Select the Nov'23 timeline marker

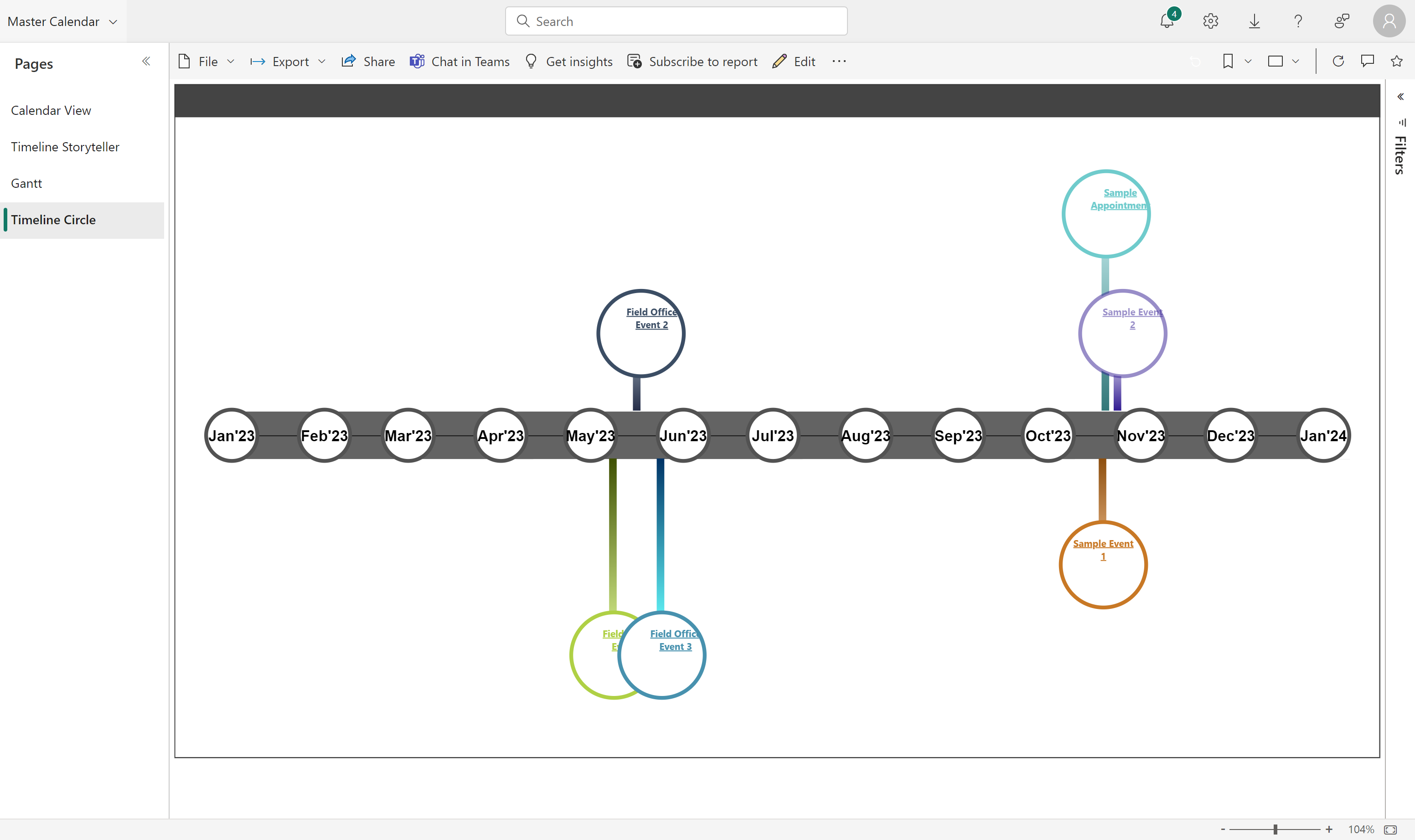coord(1141,435)
